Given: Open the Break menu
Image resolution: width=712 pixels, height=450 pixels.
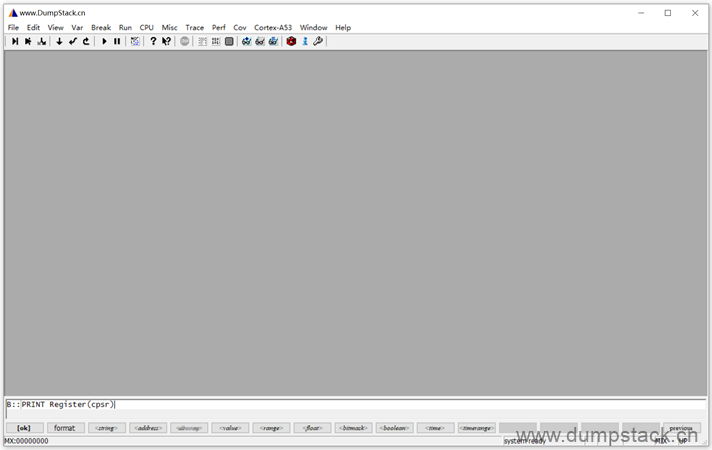Looking at the screenshot, I should pyautogui.click(x=101, y=28).
